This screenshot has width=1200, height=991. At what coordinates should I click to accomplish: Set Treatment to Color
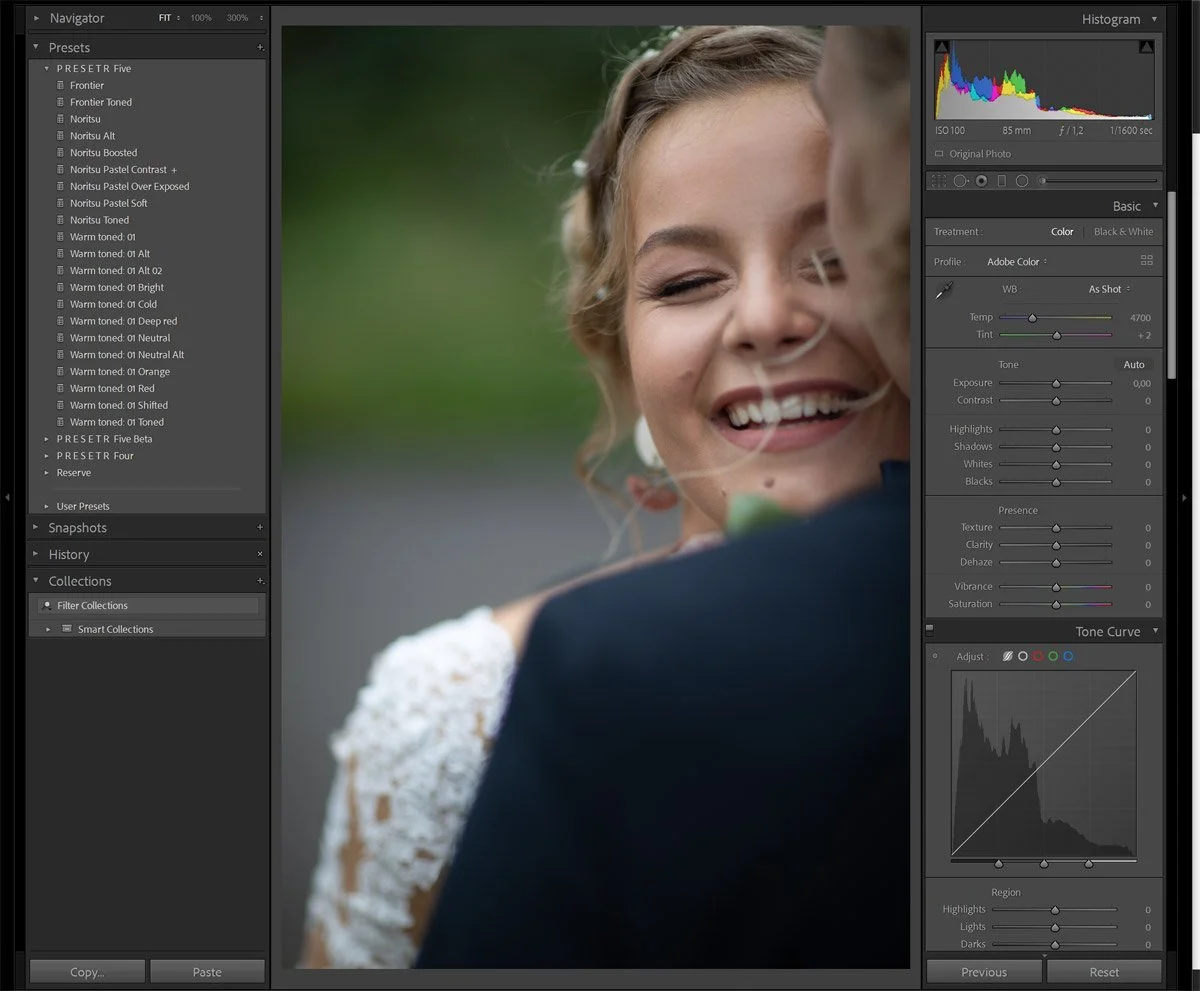(1062, 231)
